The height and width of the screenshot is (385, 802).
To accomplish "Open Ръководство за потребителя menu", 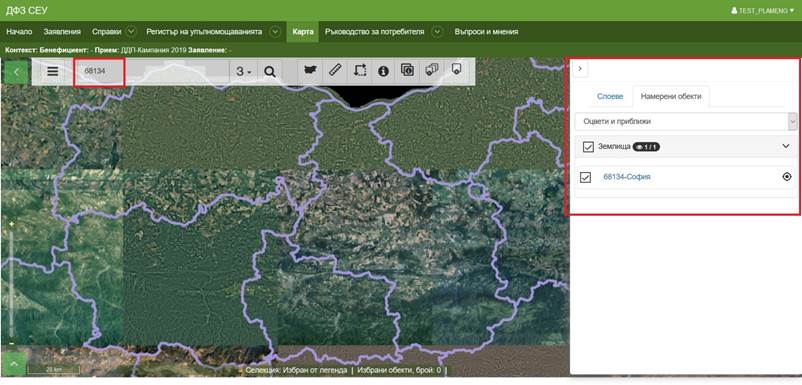I will click(374, 32).
